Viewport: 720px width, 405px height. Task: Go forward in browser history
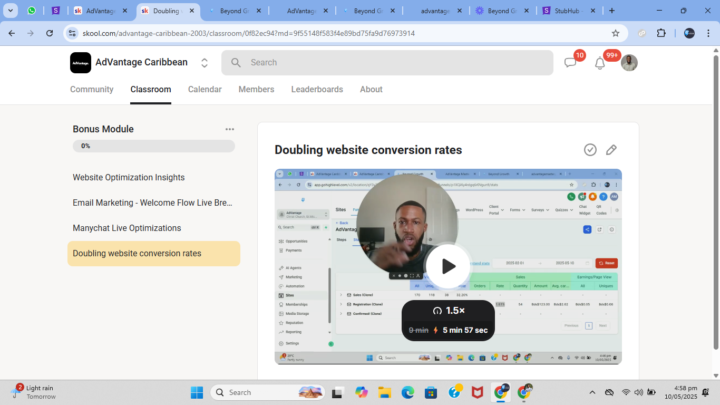point(30,33)
